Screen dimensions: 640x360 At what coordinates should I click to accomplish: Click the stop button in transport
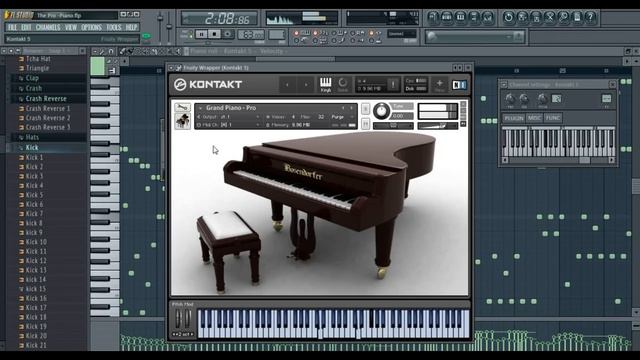214,34
